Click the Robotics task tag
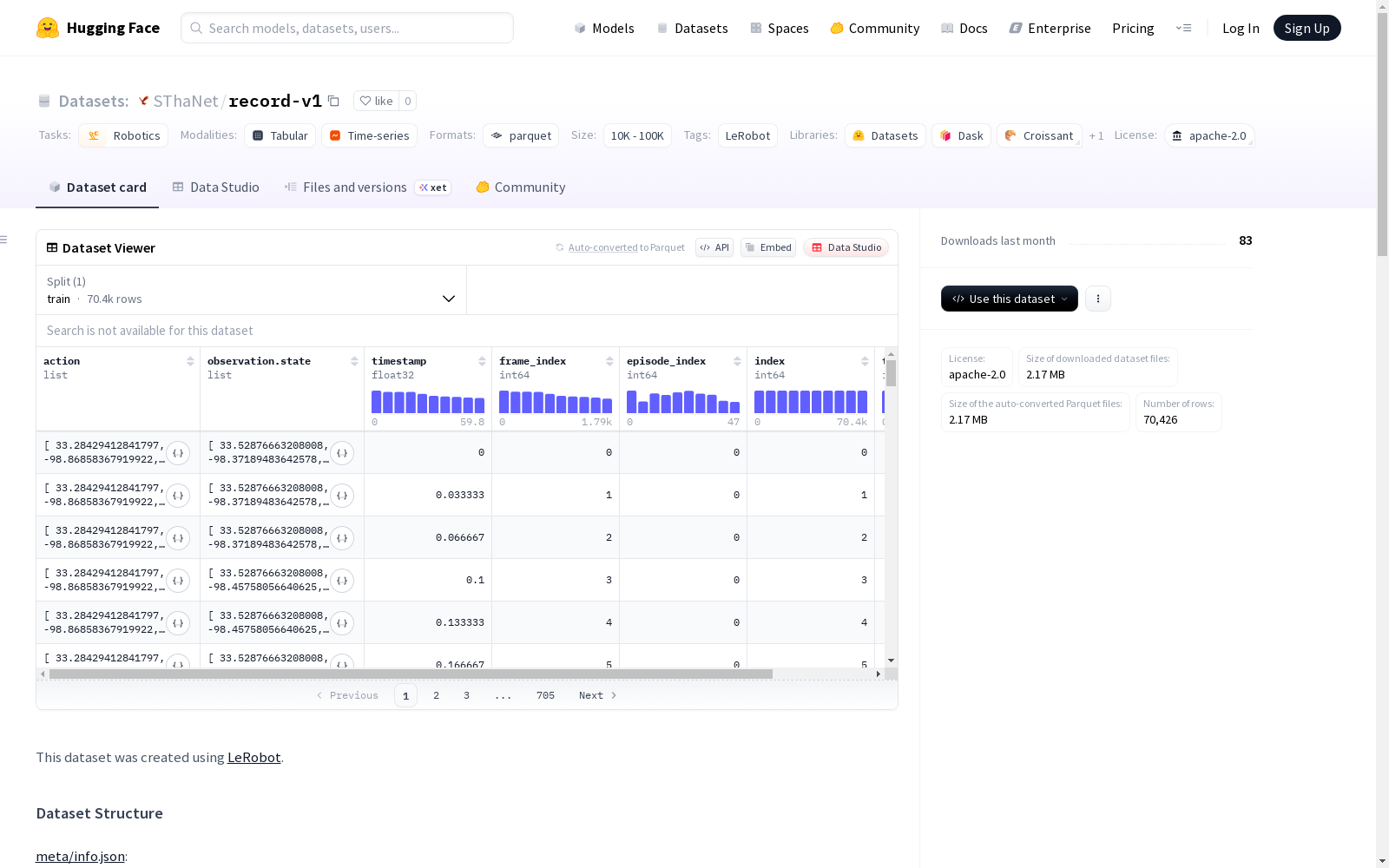The height and width of the screenshot is (868, 1389). coord(123,135)
